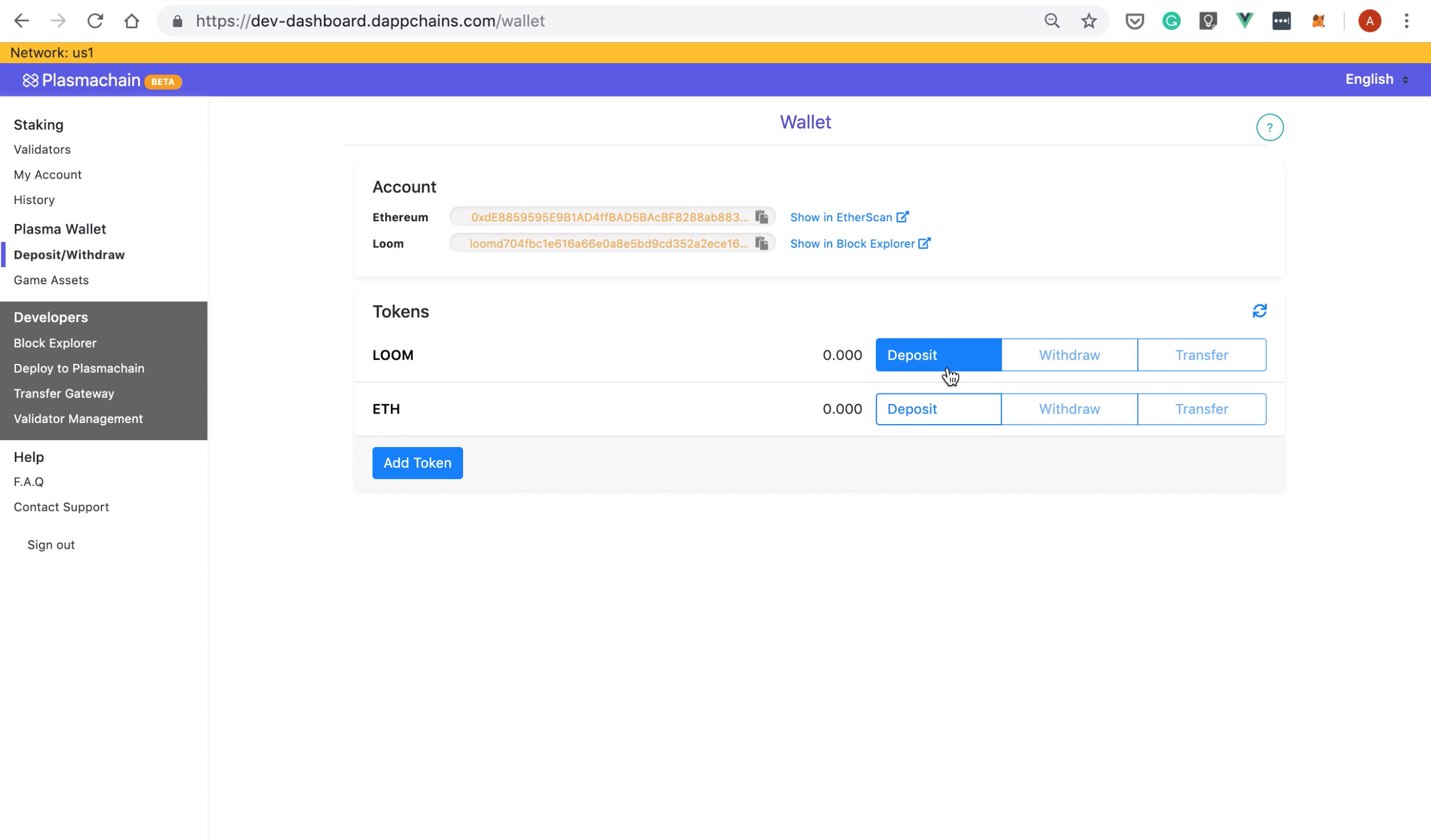Click the Account section heading
Screen dimensions: 1431x840
point(404,187)
